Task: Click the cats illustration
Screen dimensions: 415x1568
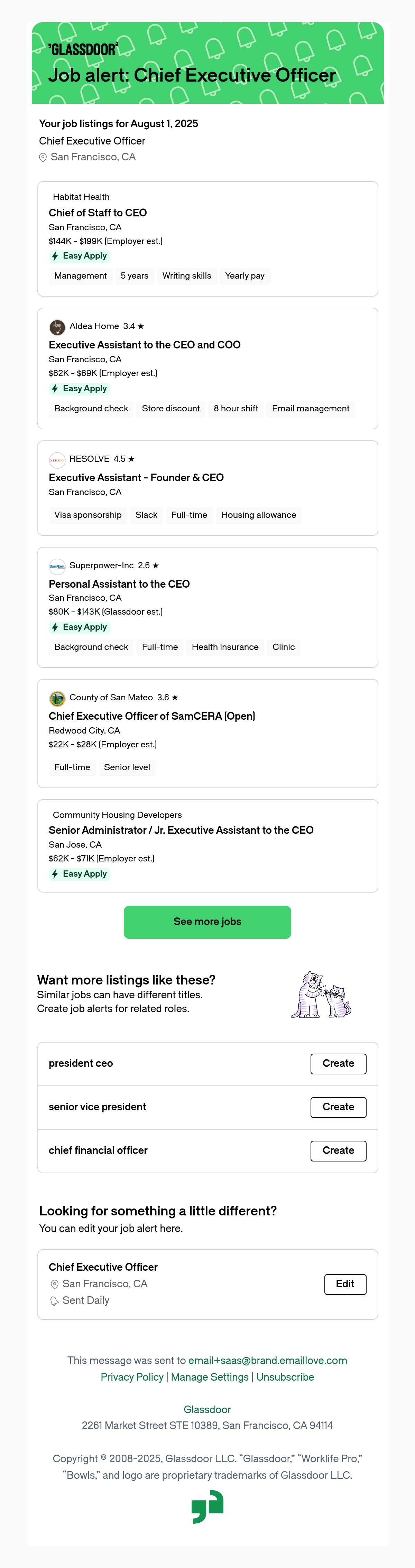Action: point(321,995)
